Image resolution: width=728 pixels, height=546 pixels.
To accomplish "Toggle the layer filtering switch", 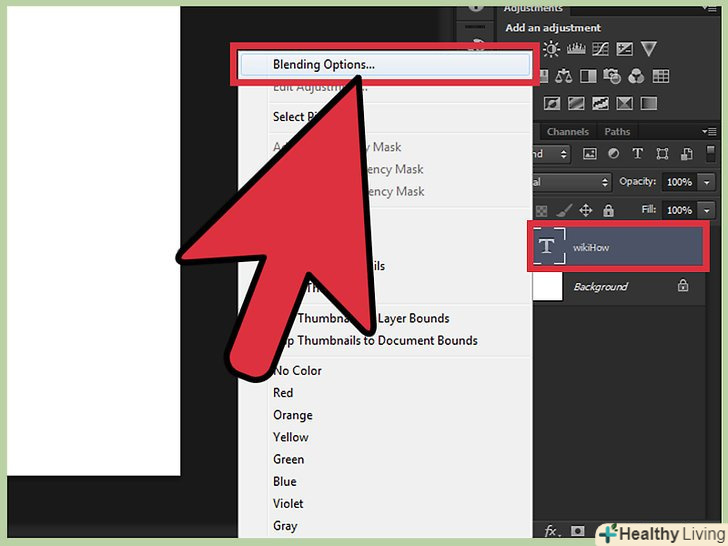I will [x=709, y=154].
